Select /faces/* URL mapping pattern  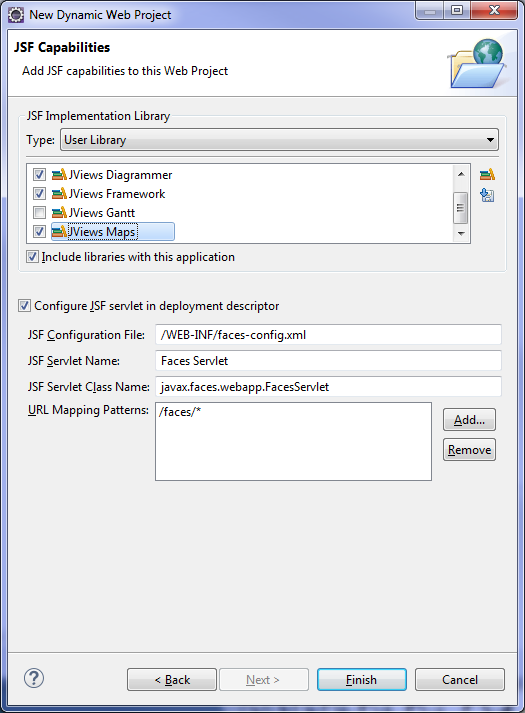[180, 412]
